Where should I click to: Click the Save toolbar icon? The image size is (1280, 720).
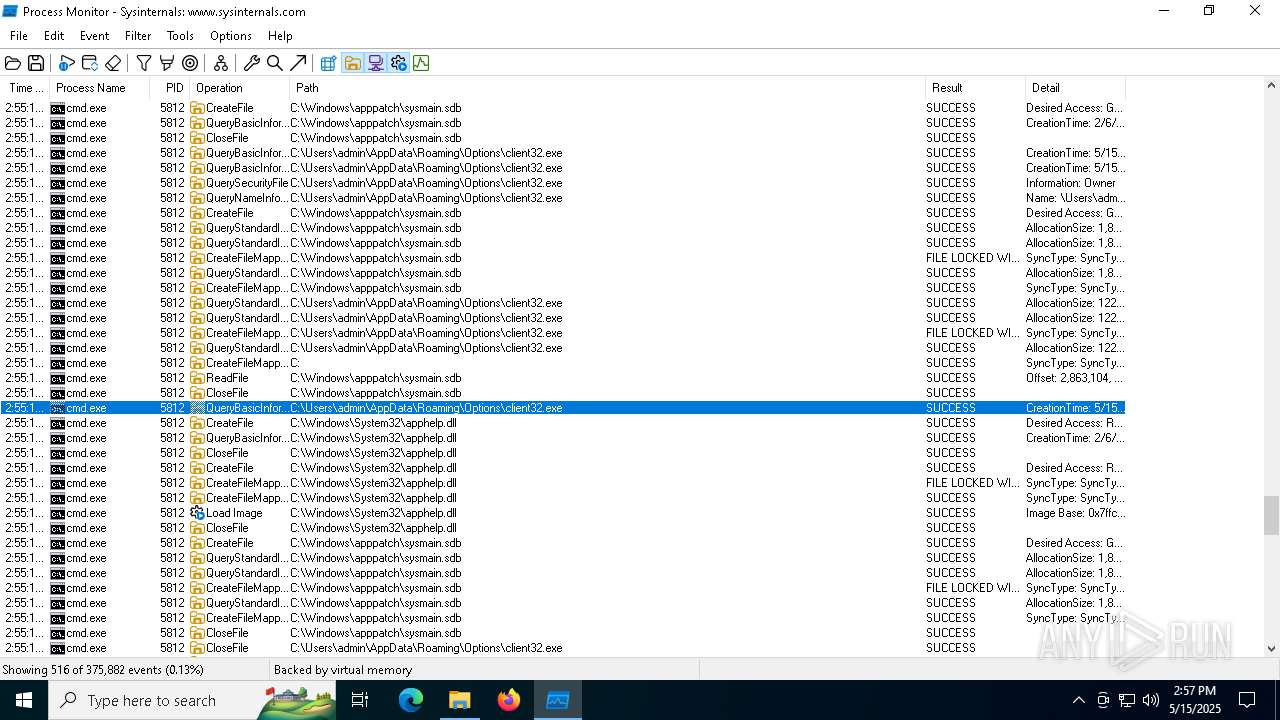tap(36, 63)
